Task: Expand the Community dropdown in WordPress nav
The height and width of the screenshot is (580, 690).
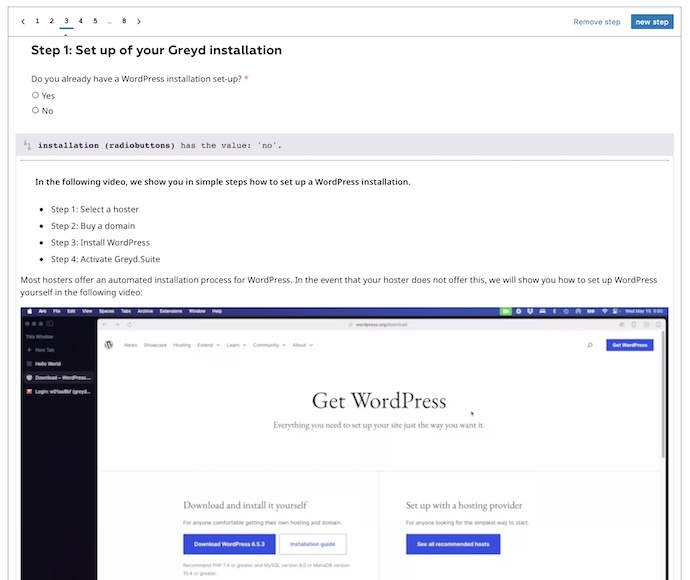Action: pyautogui.click(x=269, y=345)
